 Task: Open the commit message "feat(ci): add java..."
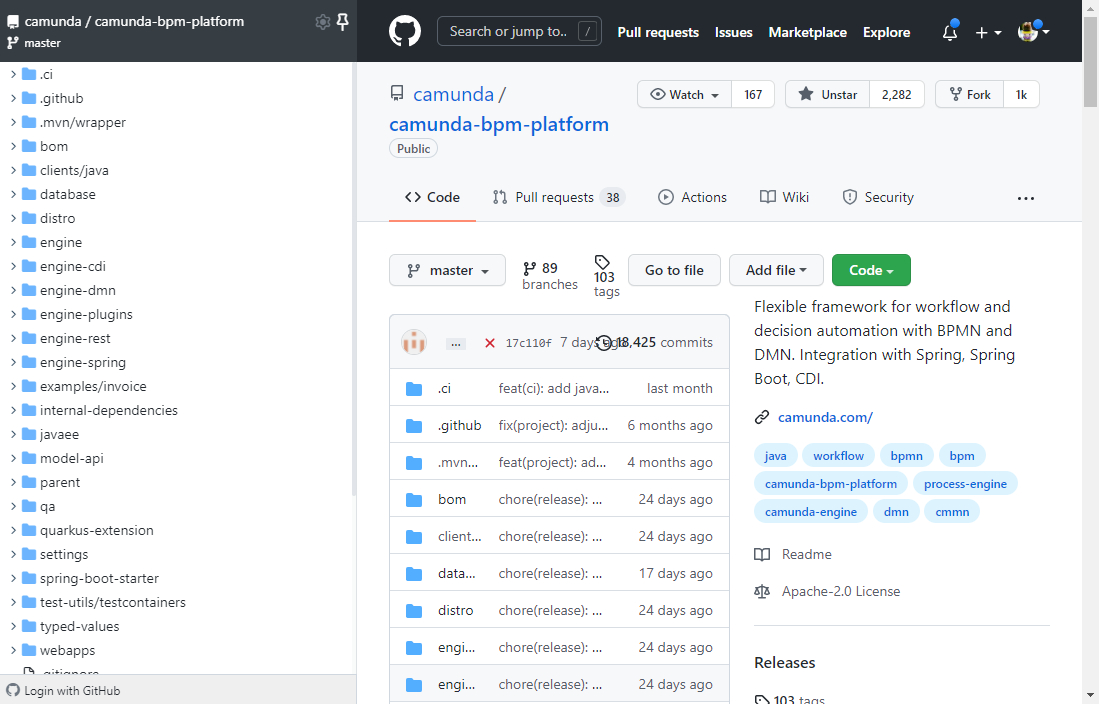pyautogui.click(x=554, y=388)
